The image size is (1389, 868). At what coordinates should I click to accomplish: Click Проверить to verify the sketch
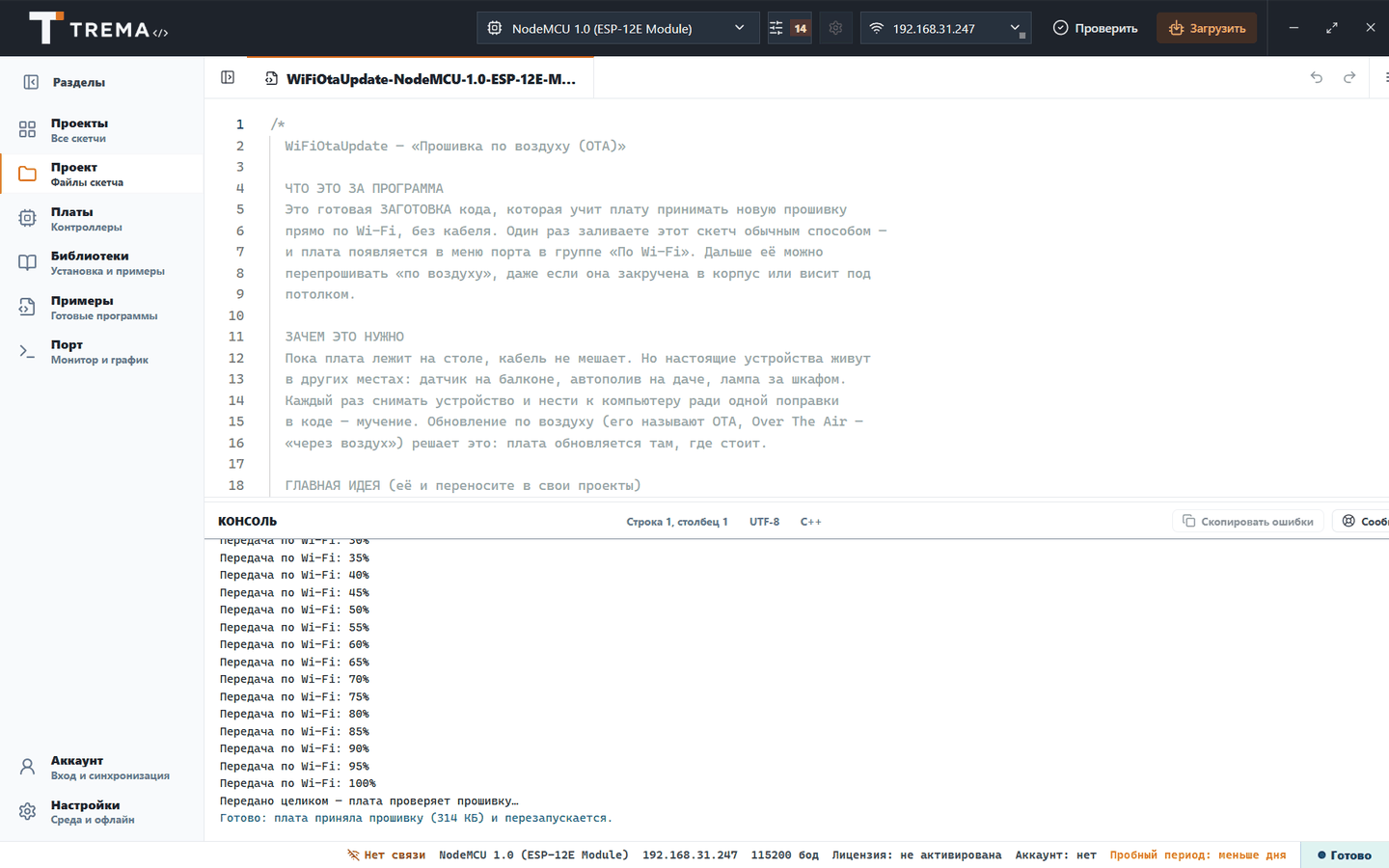pyautogui.click(x=1095, y=28)
